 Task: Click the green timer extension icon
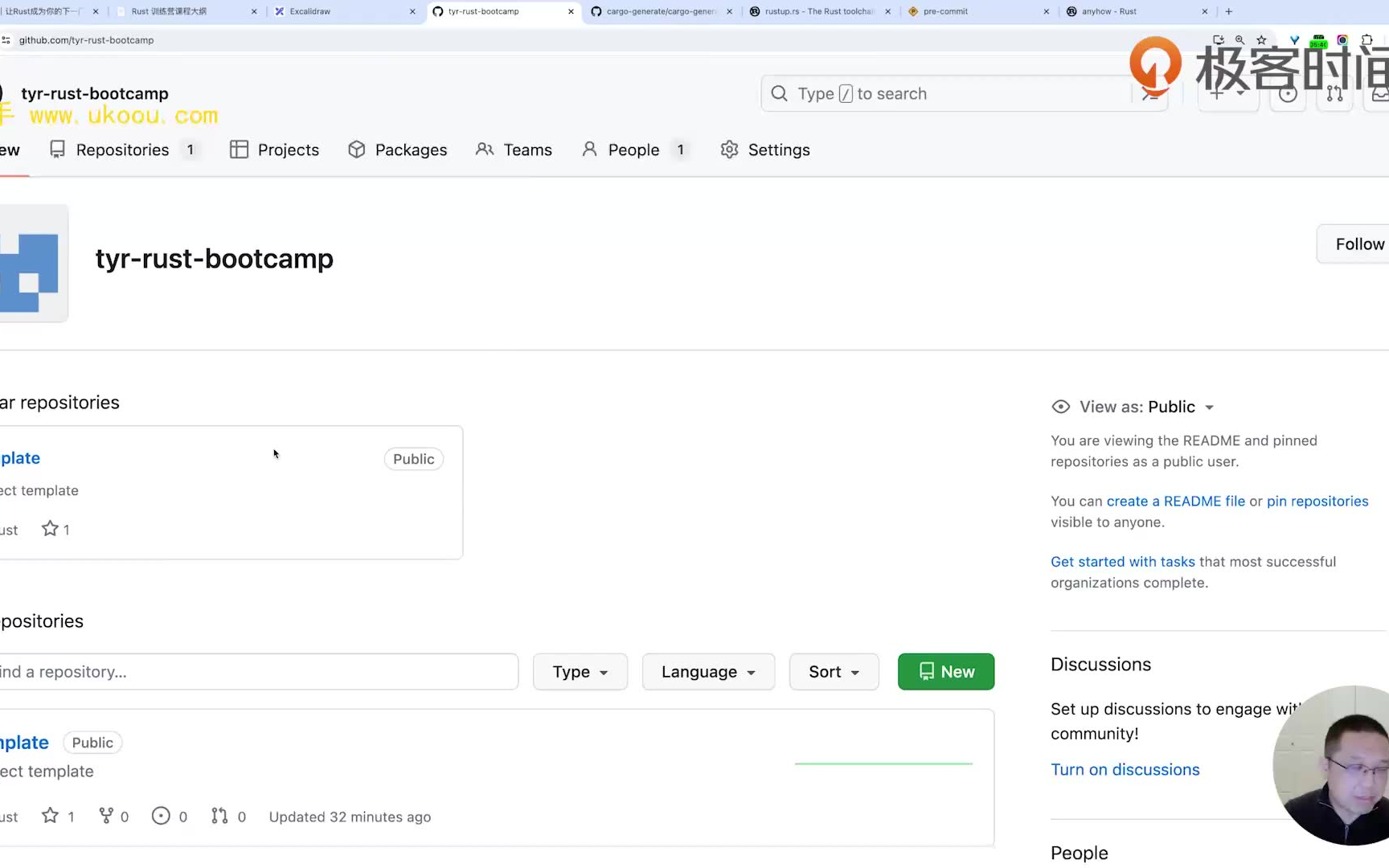(x=1318, y=41)
